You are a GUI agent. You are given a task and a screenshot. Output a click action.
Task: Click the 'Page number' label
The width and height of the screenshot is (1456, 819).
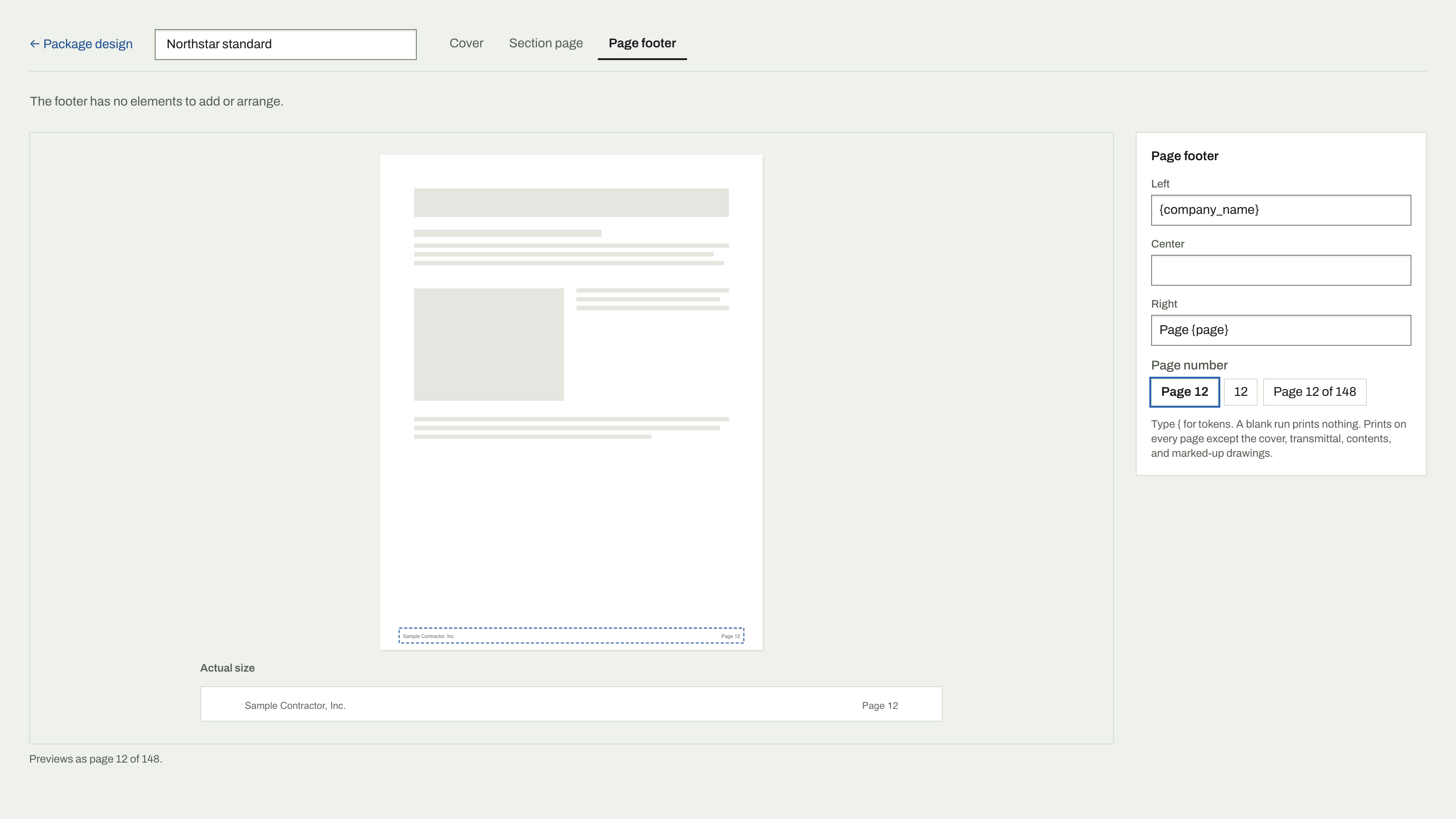tap(1189, 365)
